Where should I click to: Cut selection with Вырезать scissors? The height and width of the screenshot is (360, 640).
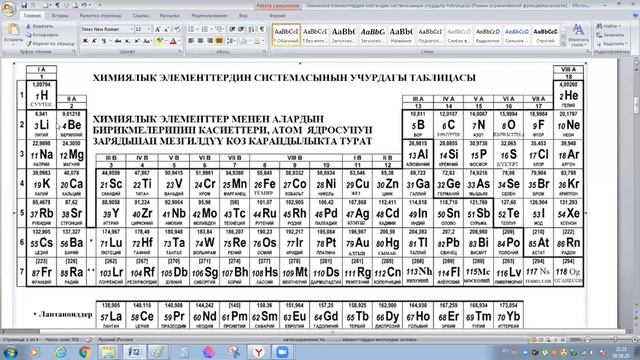tap(40, 26)
